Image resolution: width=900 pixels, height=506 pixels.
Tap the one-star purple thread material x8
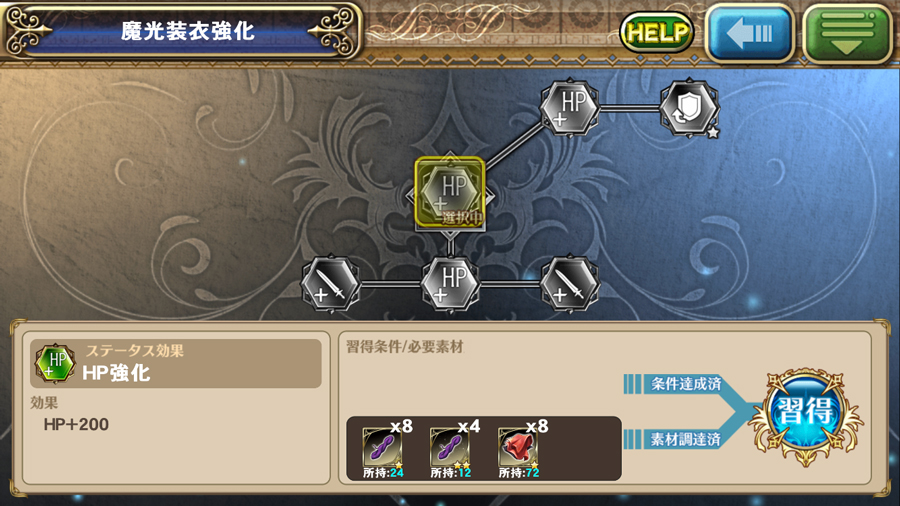click(x=383, y=449)
